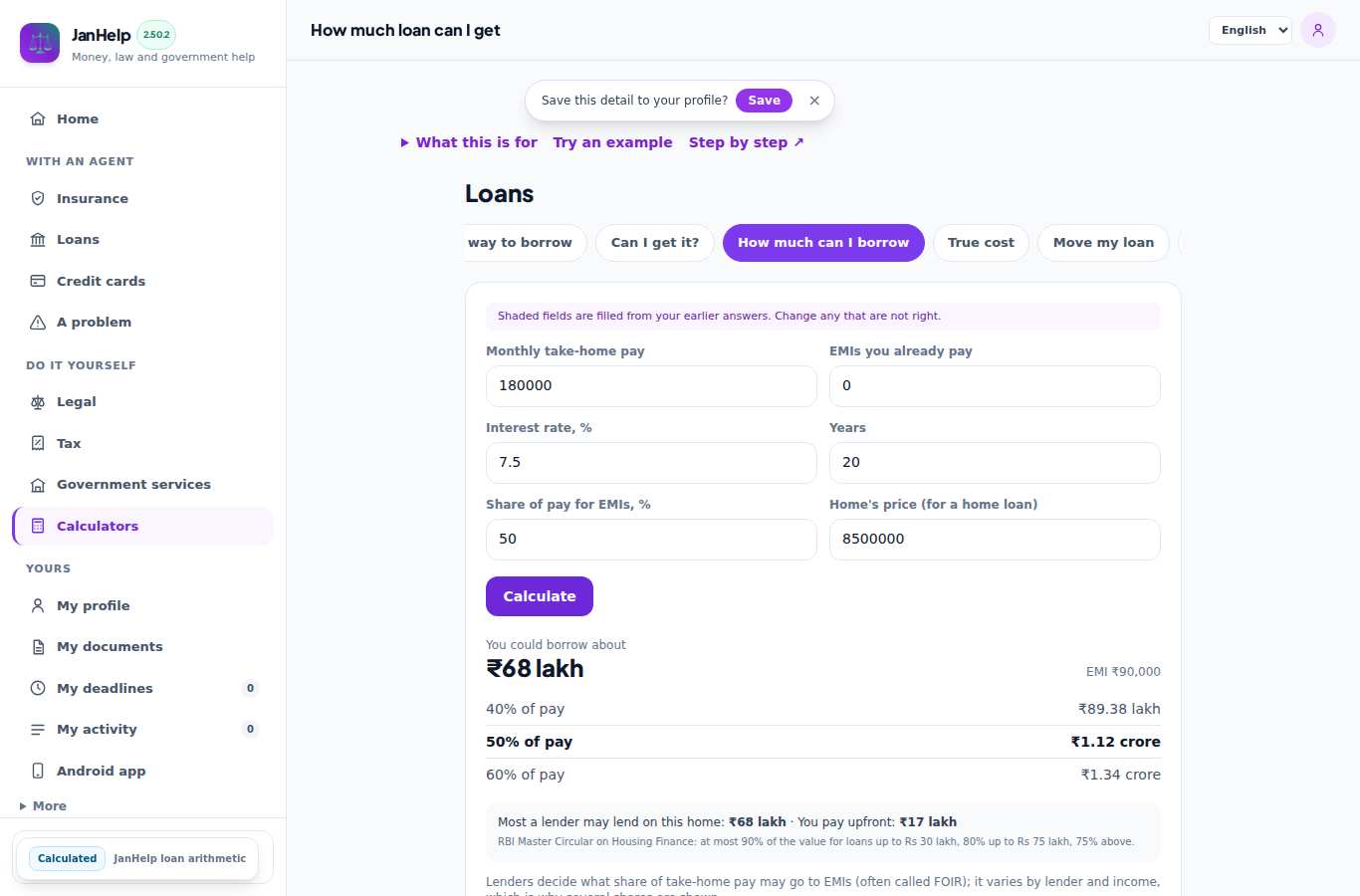1360x896 pixels.
Task: Expand the More section in sidebar
Action: tap(43, 805)
